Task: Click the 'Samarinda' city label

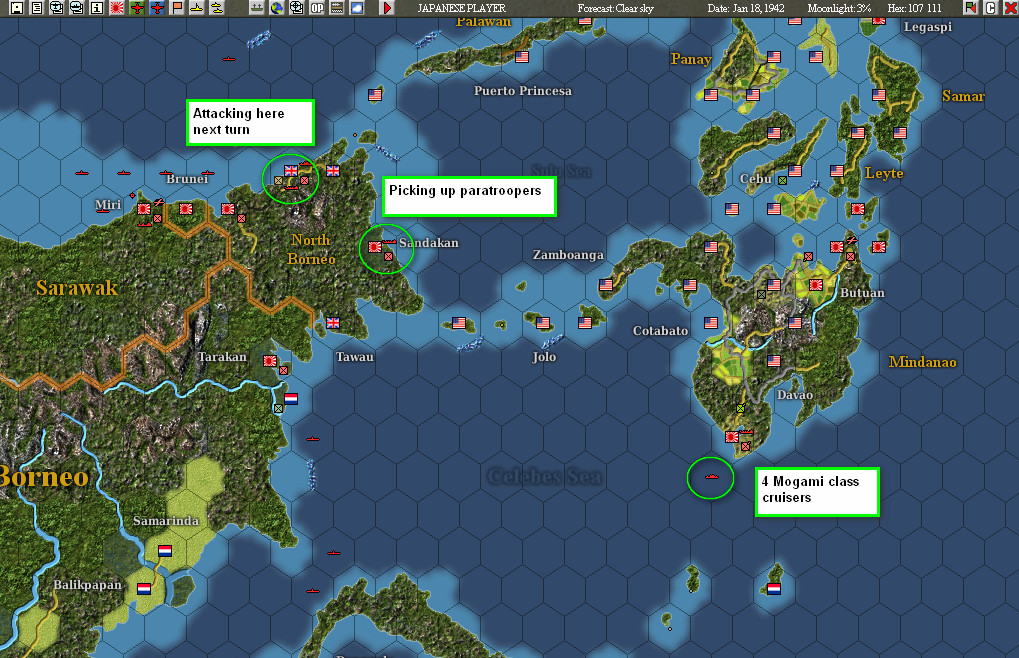Action: point(166,521)
